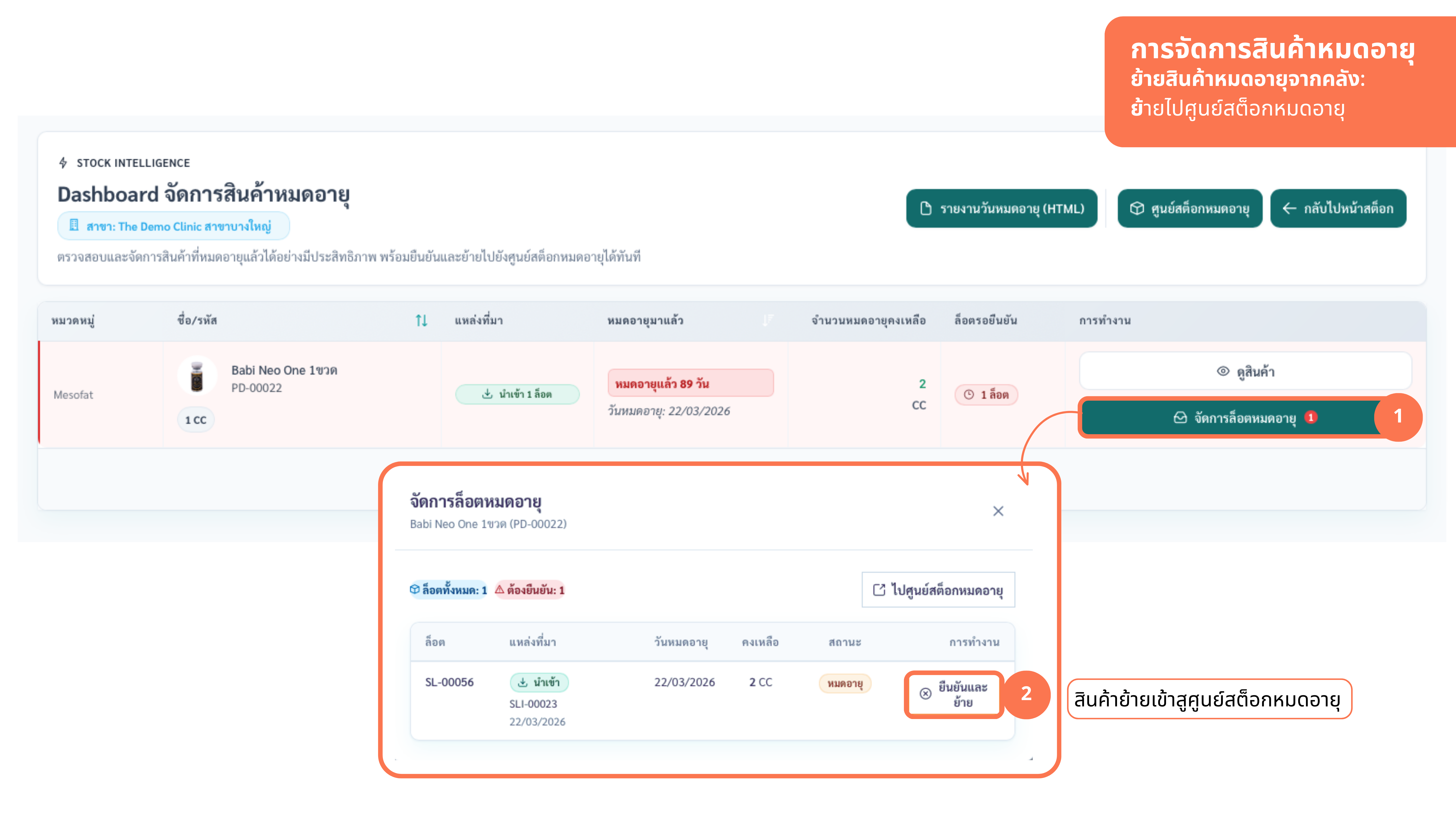The height and width of the screenshot is (819, 1456).
Task: Click the แหล่งที่มา header in main table
Action: click(x=479, y=321)
